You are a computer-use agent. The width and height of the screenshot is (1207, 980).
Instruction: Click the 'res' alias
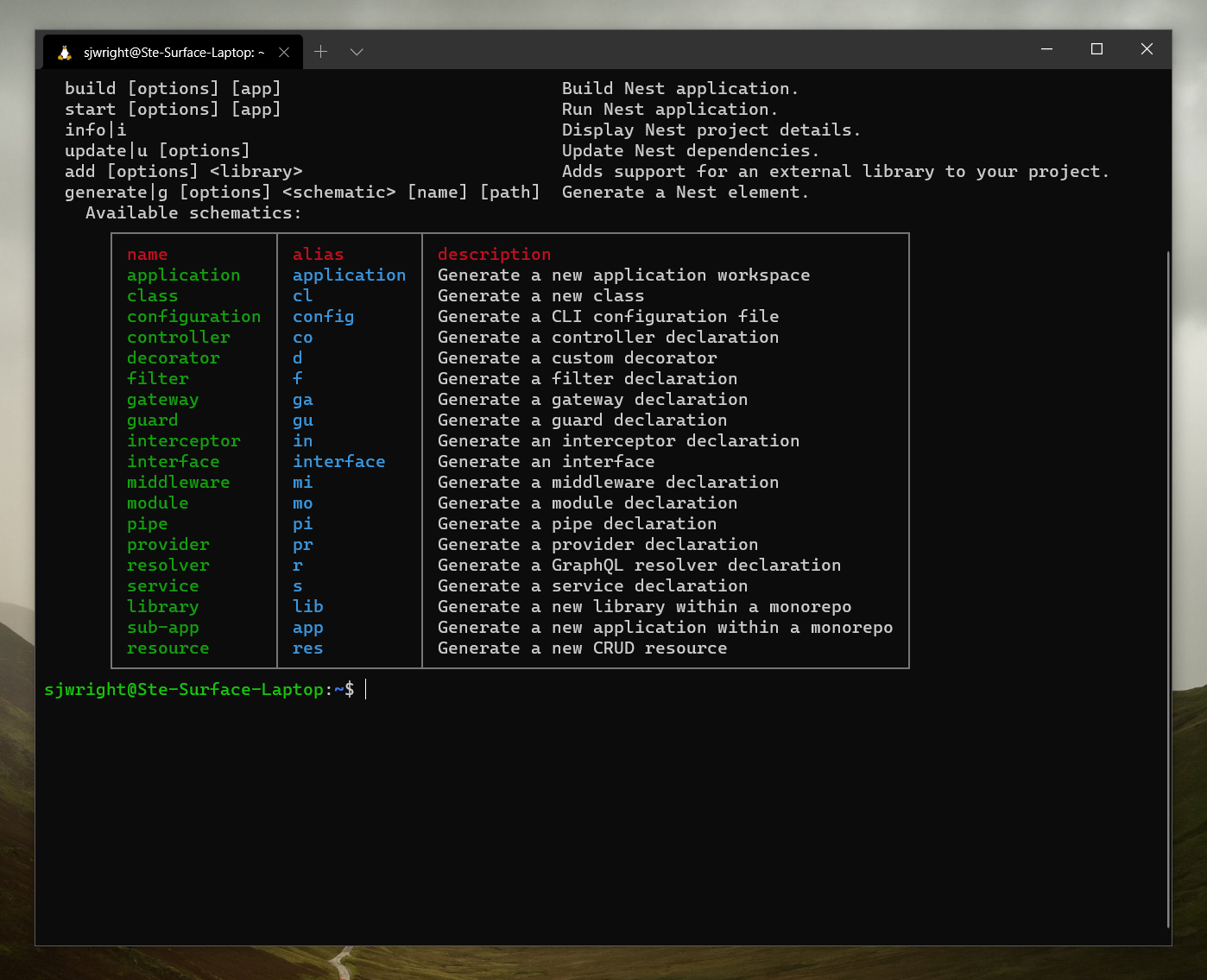[307, 648]
